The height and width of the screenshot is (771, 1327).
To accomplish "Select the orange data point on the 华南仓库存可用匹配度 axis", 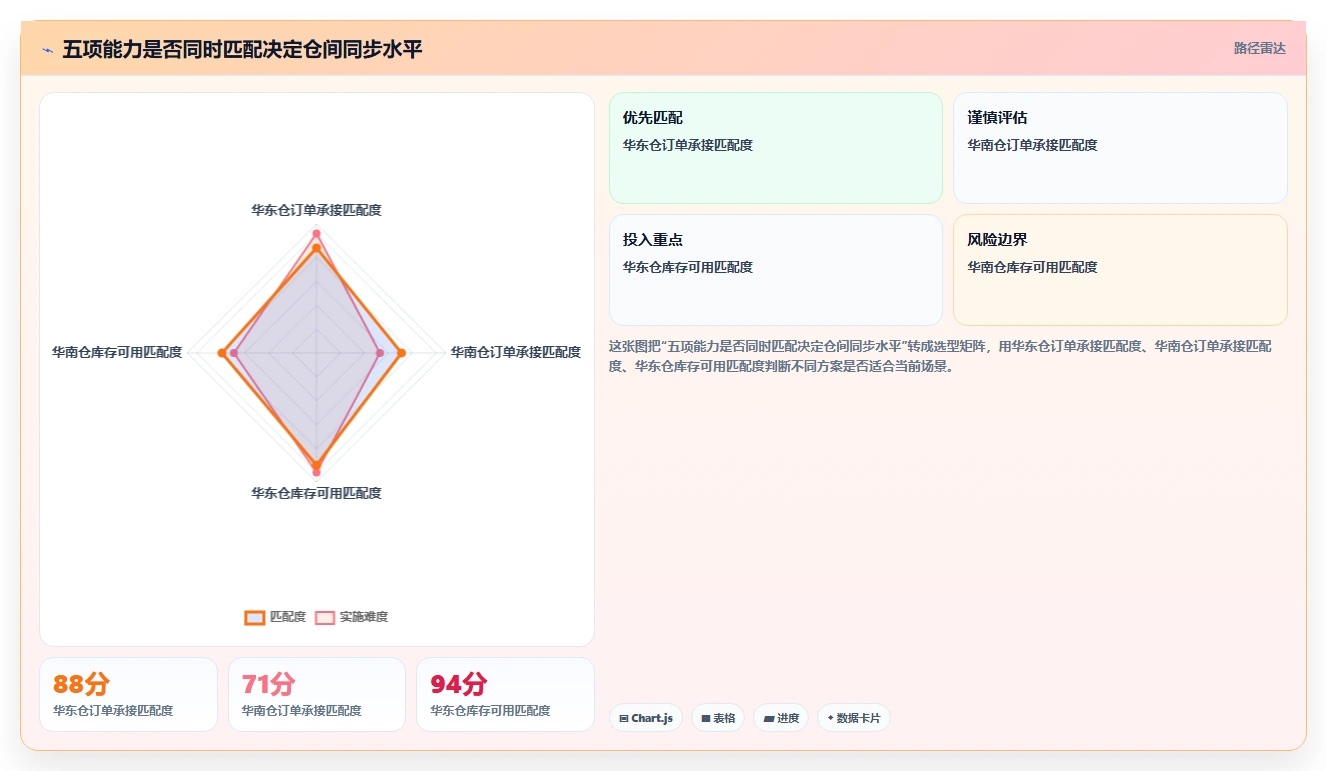I will [x=221, y=352].
